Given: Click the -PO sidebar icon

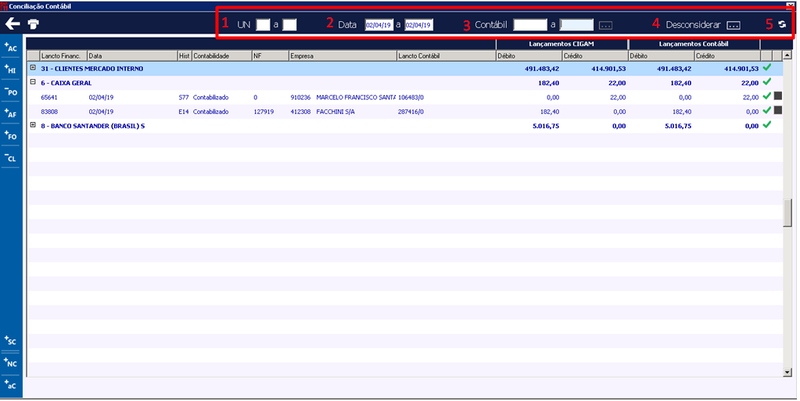Looking at the screenshot, I should click(11, 92).
